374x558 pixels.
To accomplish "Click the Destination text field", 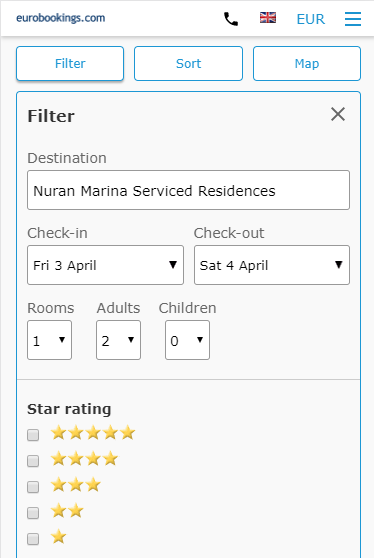I will 188,190.
